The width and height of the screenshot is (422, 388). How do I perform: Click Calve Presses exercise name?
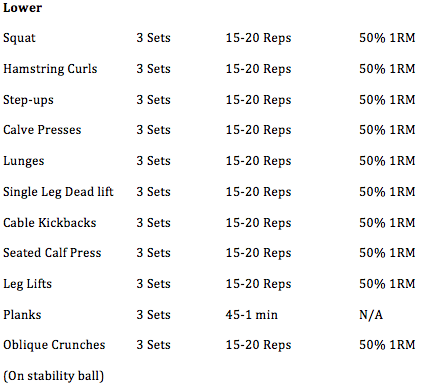tap(42, 130)
